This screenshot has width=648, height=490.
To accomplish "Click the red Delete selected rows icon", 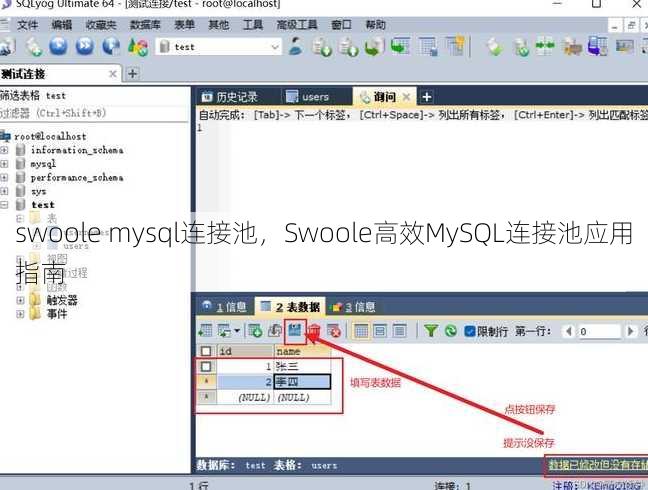I will [314, 331].
